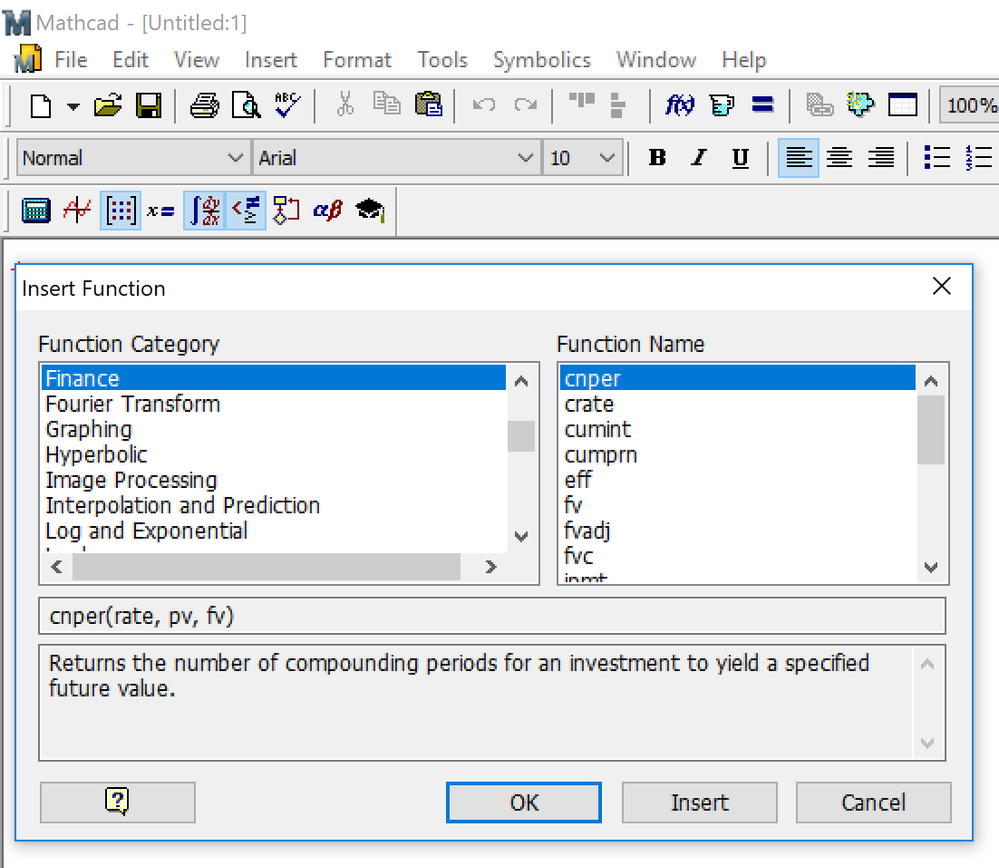Open the Symbolic keyword graduation cap icon
Viewport: 999px width, 868px height.
pyautogui.click(x=370, y=210)
